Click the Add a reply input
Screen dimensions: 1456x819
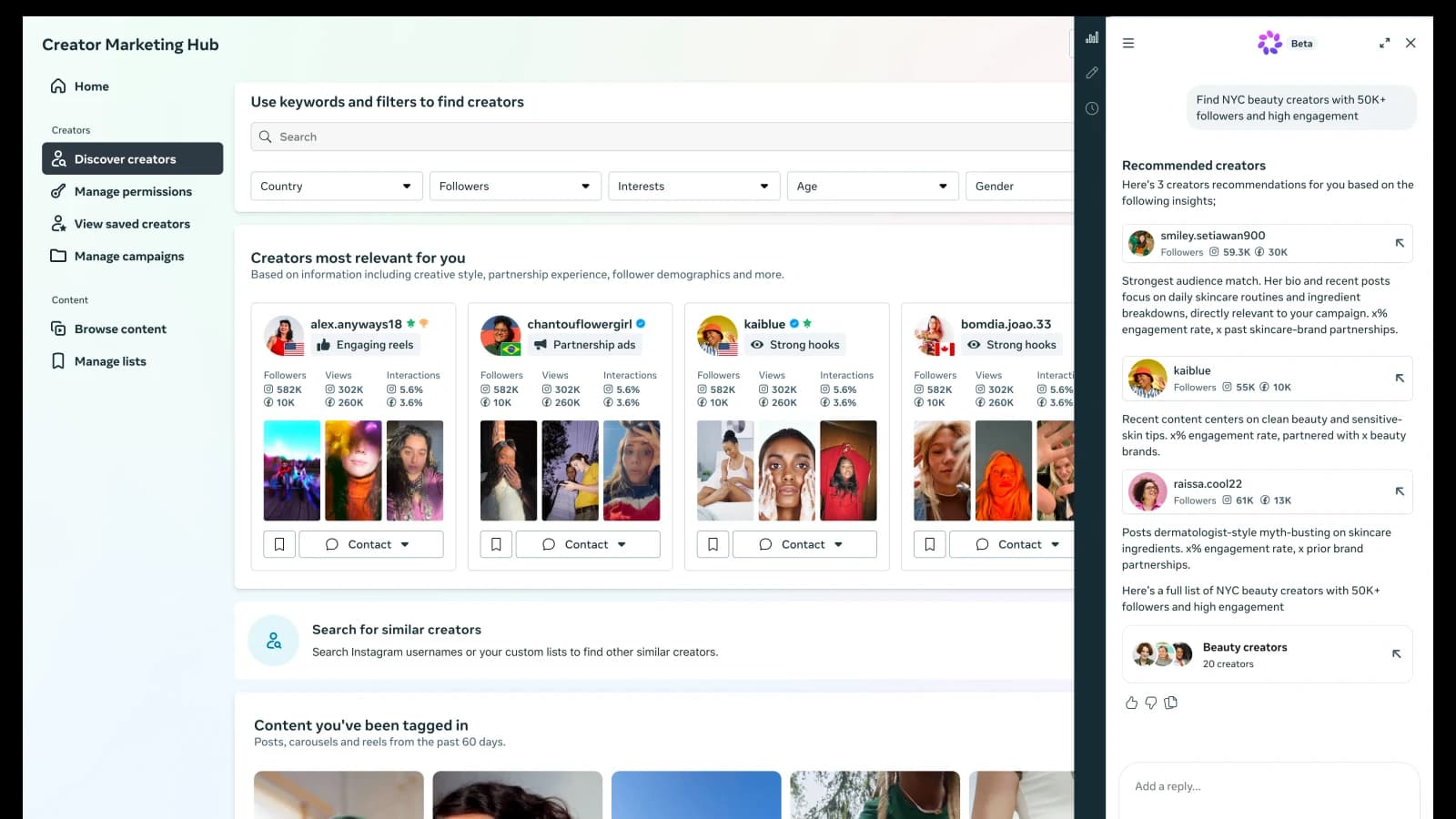pyautogui.click(x=1269, y=786)
